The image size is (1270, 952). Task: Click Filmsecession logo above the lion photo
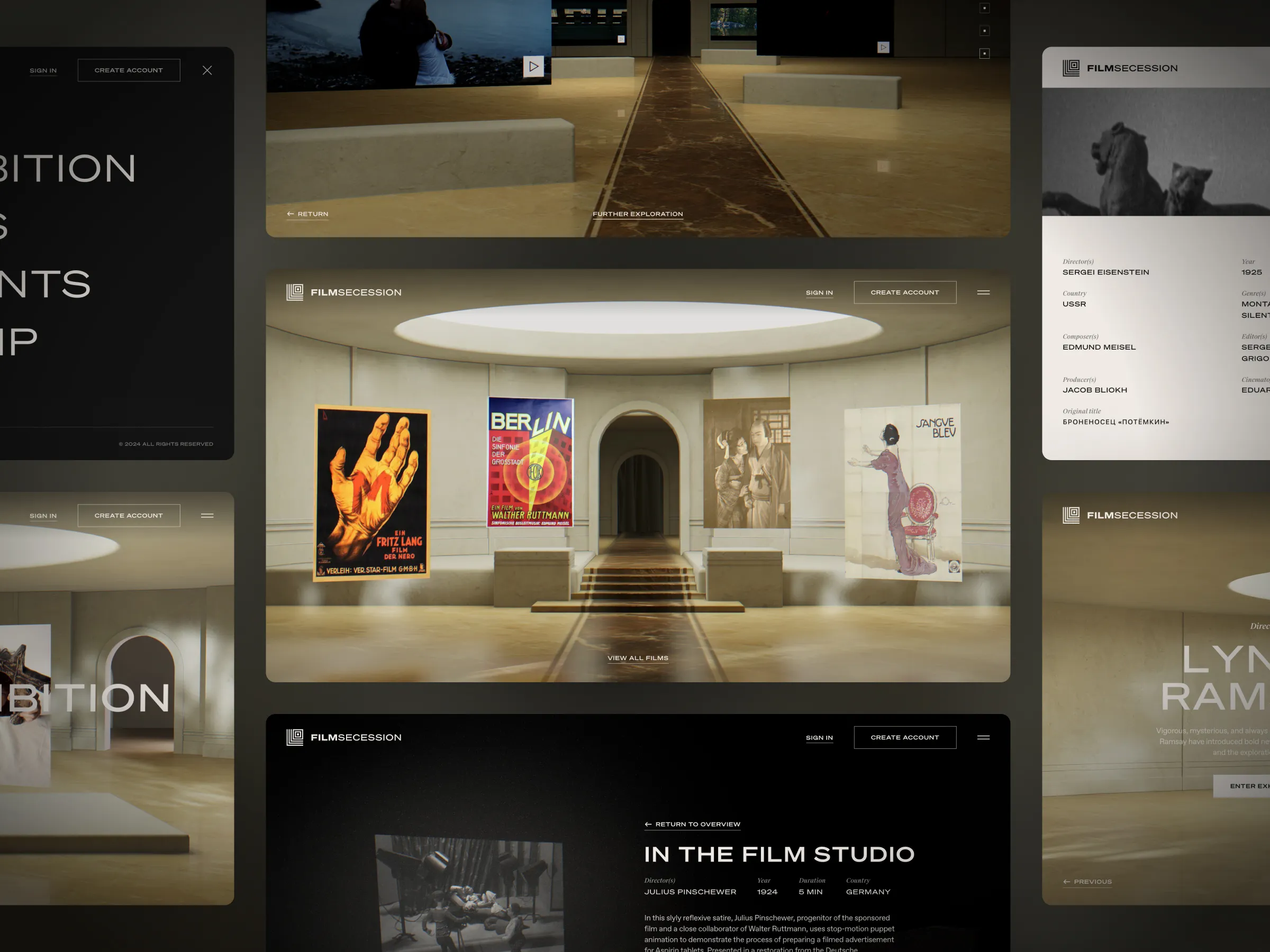click(1120, 68)
